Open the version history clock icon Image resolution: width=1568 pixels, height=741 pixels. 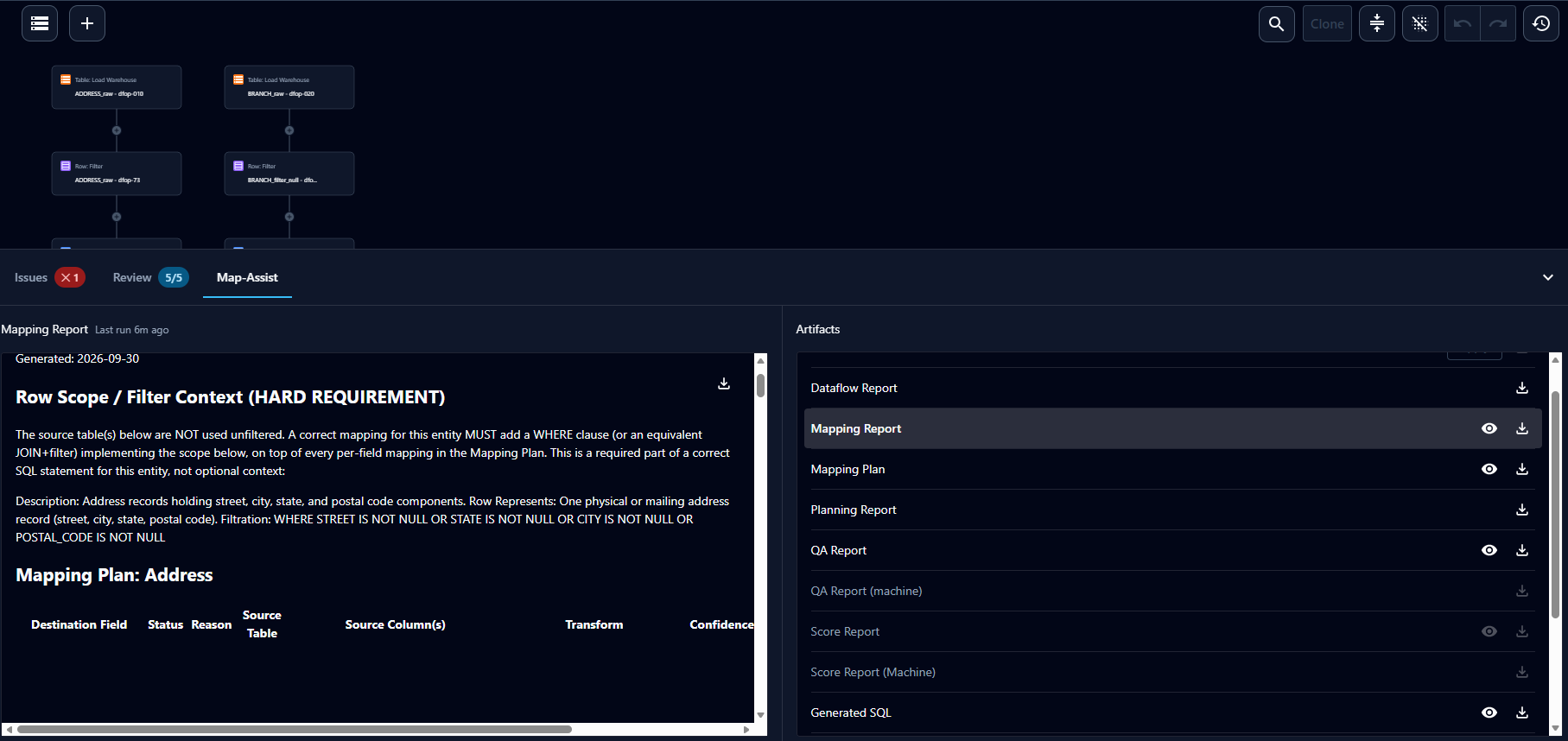point(1541,23)
